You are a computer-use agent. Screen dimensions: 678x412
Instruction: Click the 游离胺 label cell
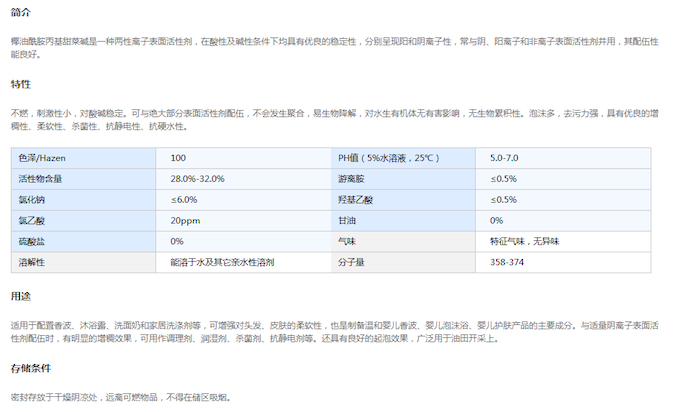pyautogui.click(x=403, y=179)
